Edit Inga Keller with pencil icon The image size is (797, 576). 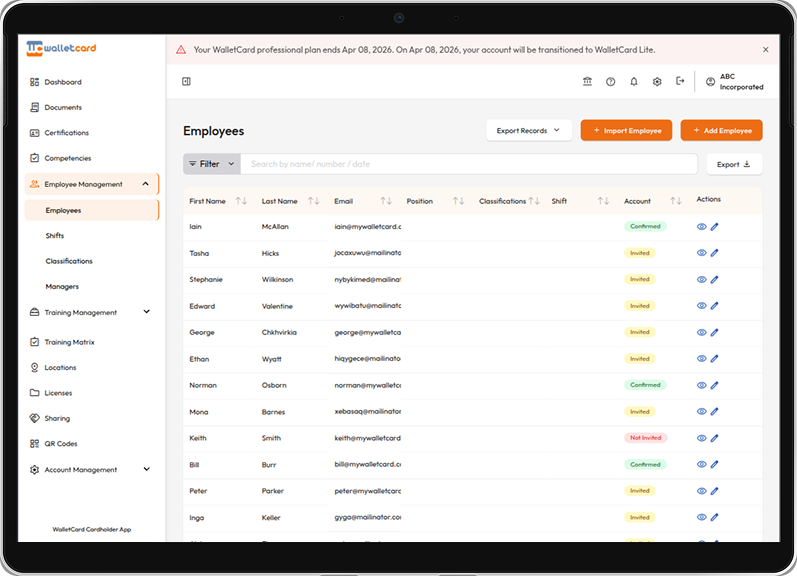click(714, 517)
